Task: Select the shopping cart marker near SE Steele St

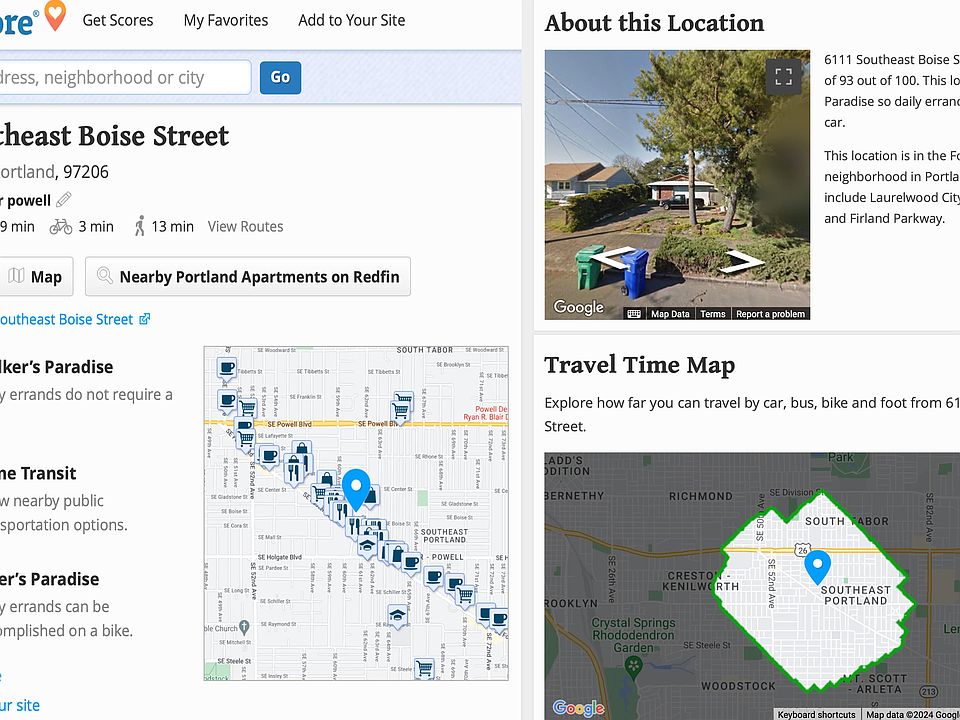Action: click(424, 667)
